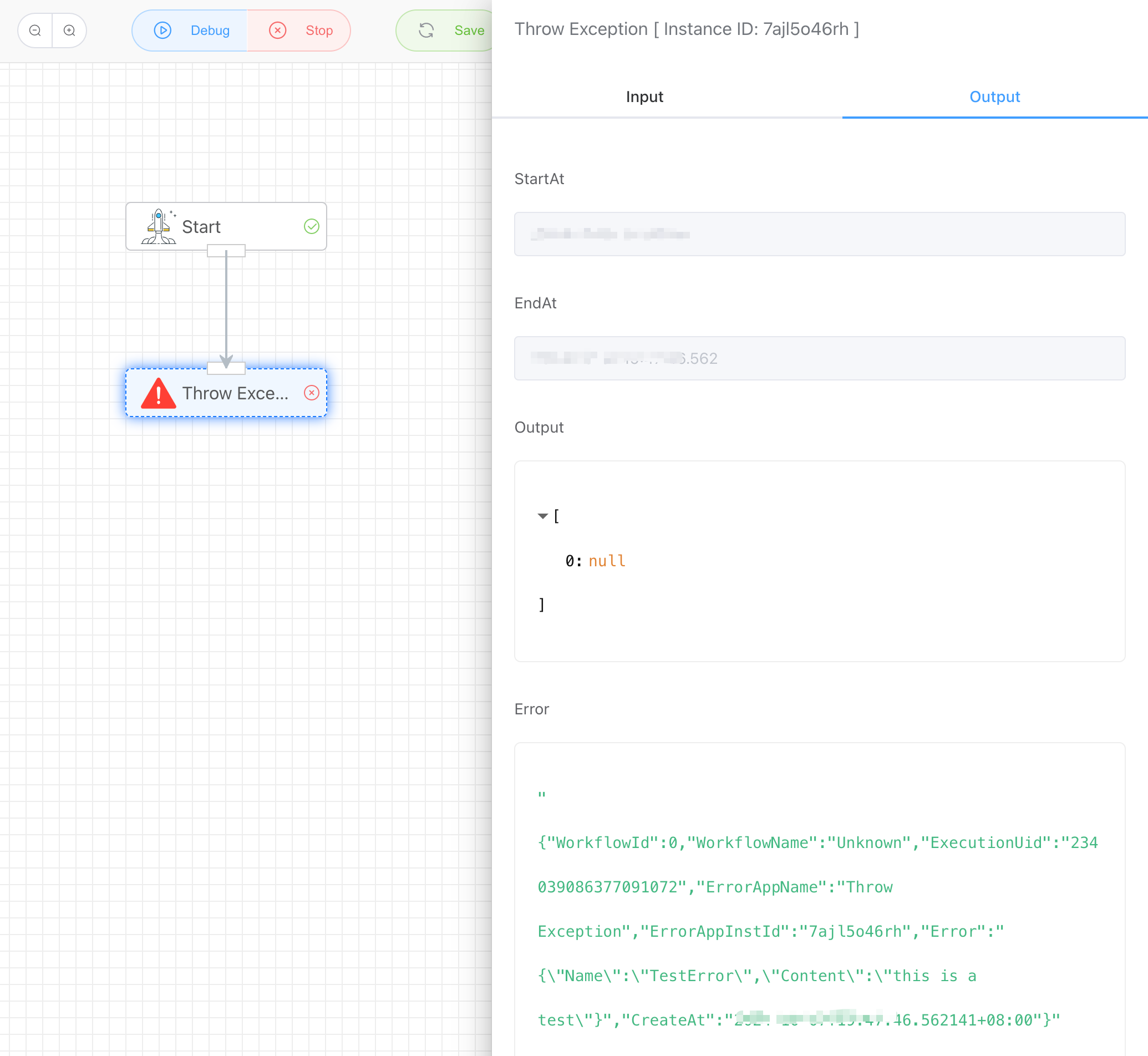
Task: Select the Start node label
Action: [201, 227]
